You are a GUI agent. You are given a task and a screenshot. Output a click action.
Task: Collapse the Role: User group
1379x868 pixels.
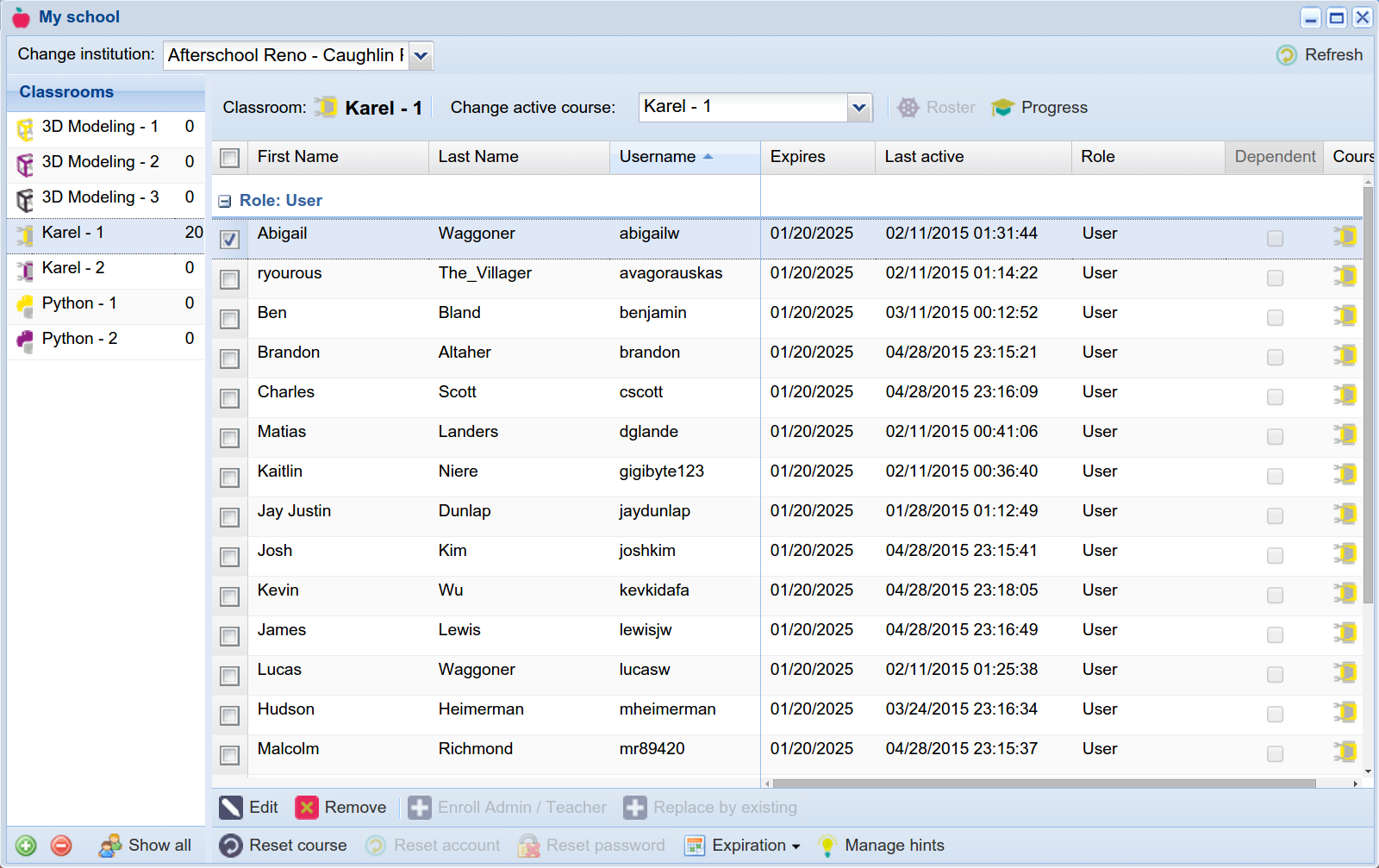pyautogui.click(x=225, y=200)
